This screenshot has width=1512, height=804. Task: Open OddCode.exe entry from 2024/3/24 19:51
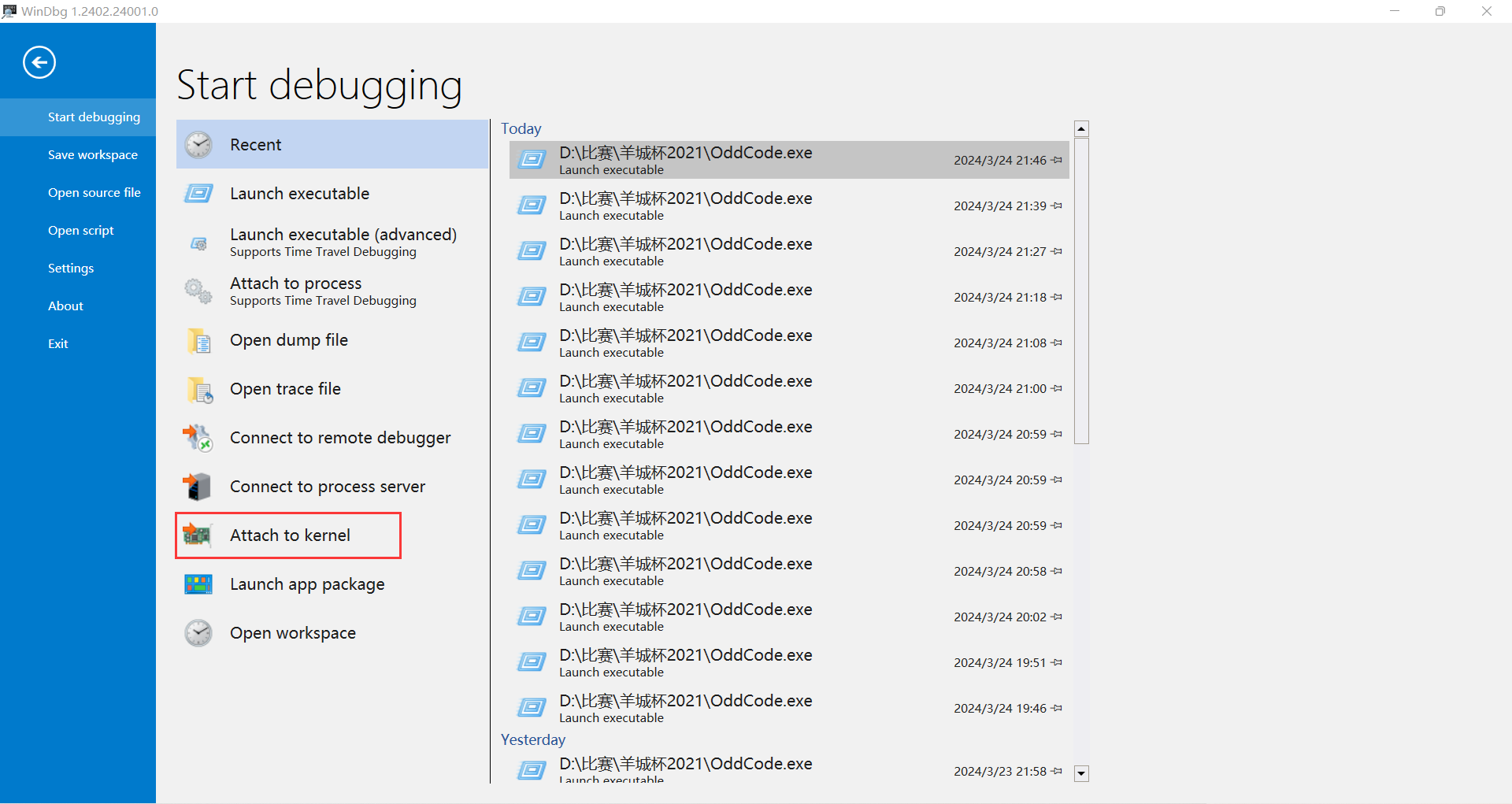[x=789, y=662]
